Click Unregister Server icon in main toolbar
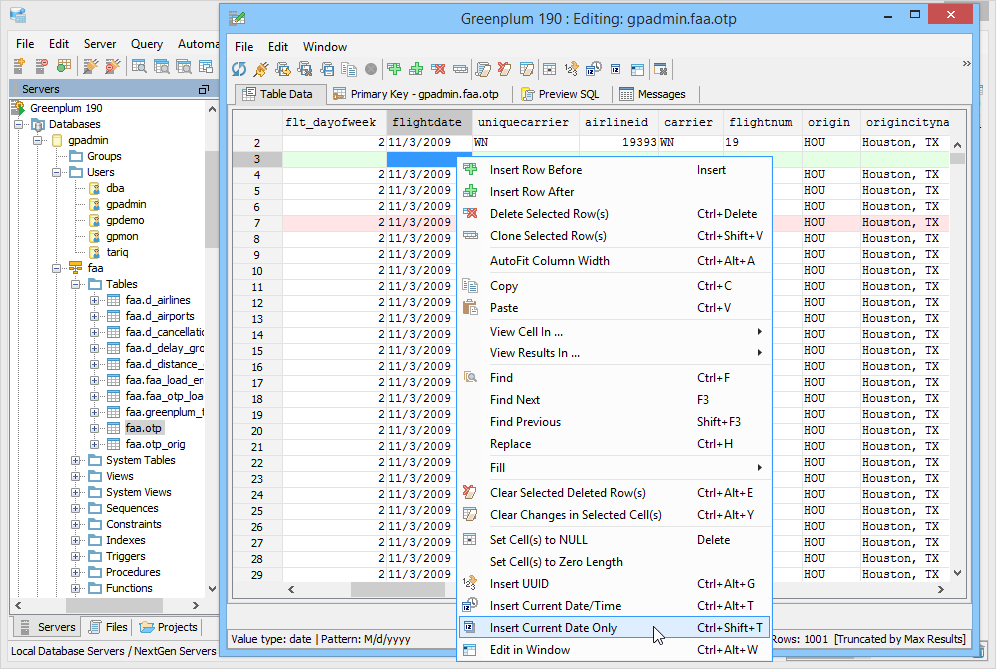This screenshot has height=669, width=996. [x=41, y=65]
